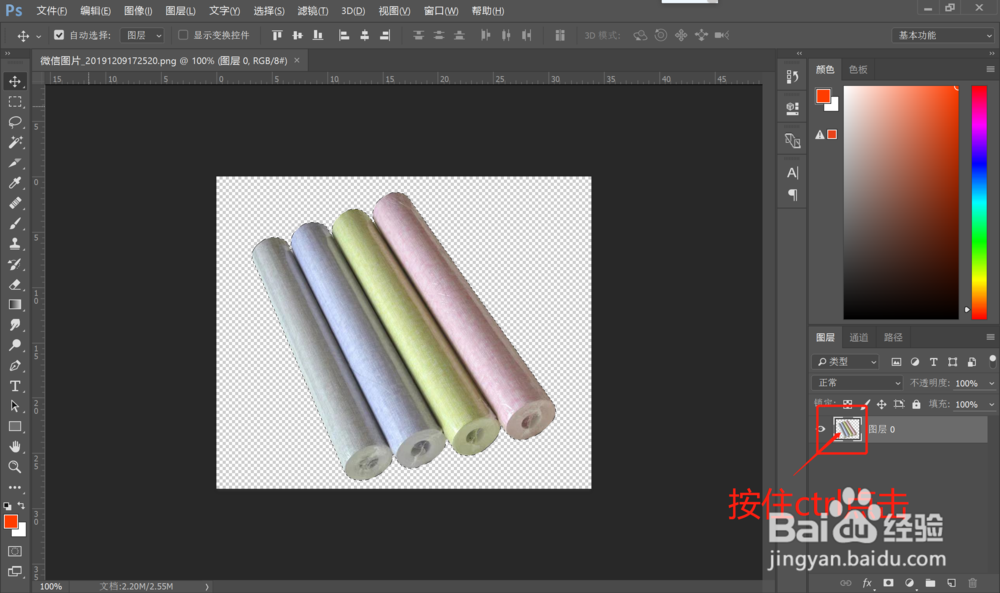
Task: Align top edges in options bar
Action: coord(277,35)
